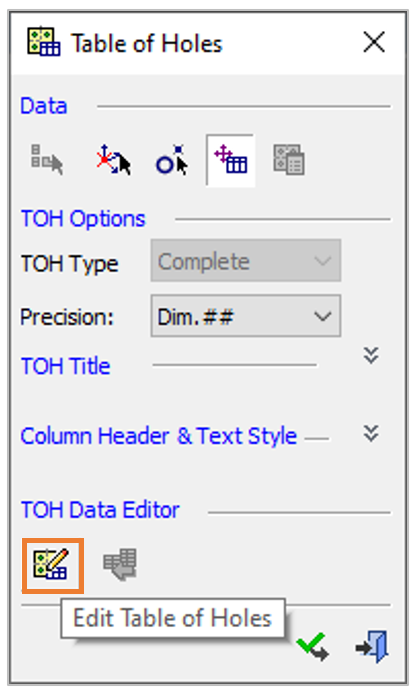Screen dimensions: 416x692
Task: Click the Data section heading
Action: [44, 106]
